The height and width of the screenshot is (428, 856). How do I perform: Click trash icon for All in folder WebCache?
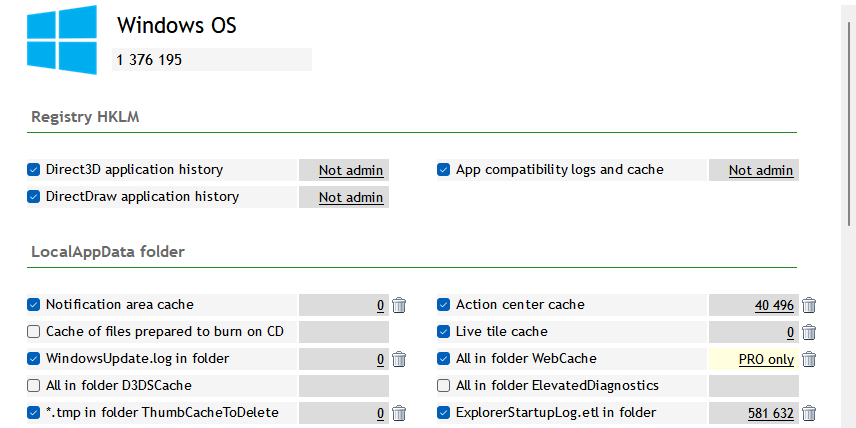coord(809,359)
